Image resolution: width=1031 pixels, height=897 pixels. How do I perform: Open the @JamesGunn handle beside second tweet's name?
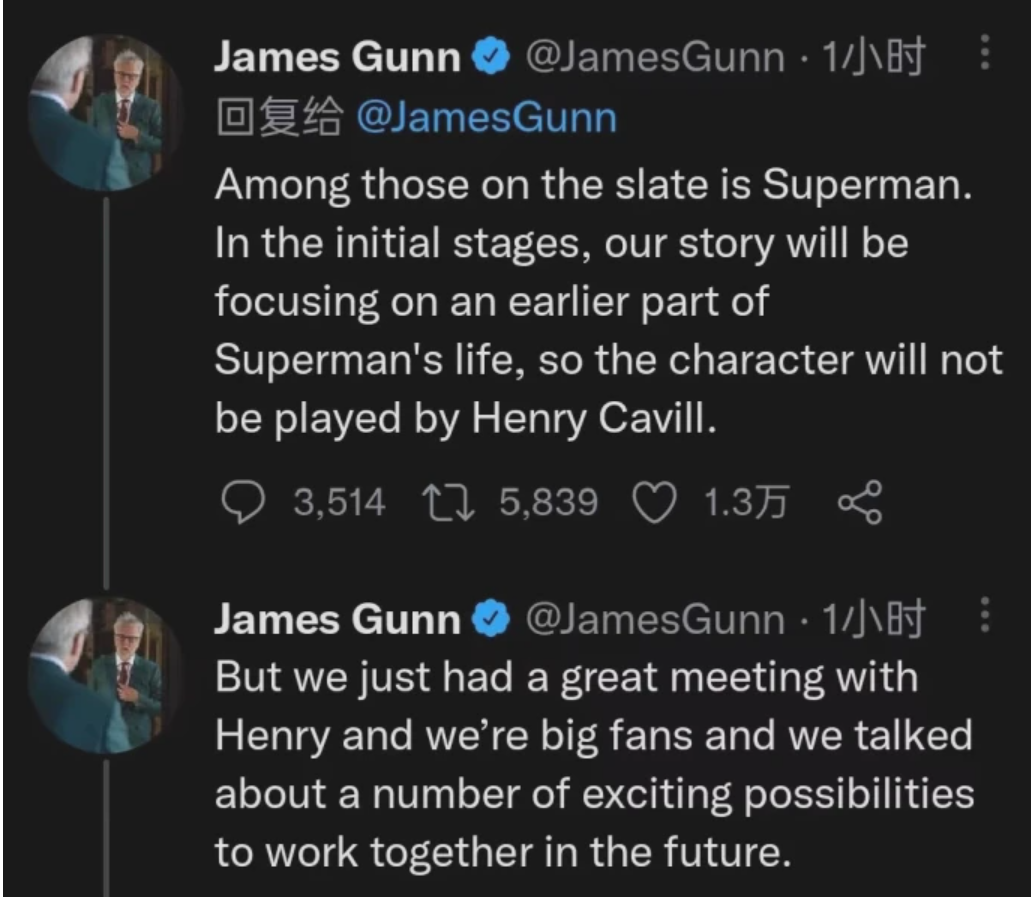coord(654,620)
